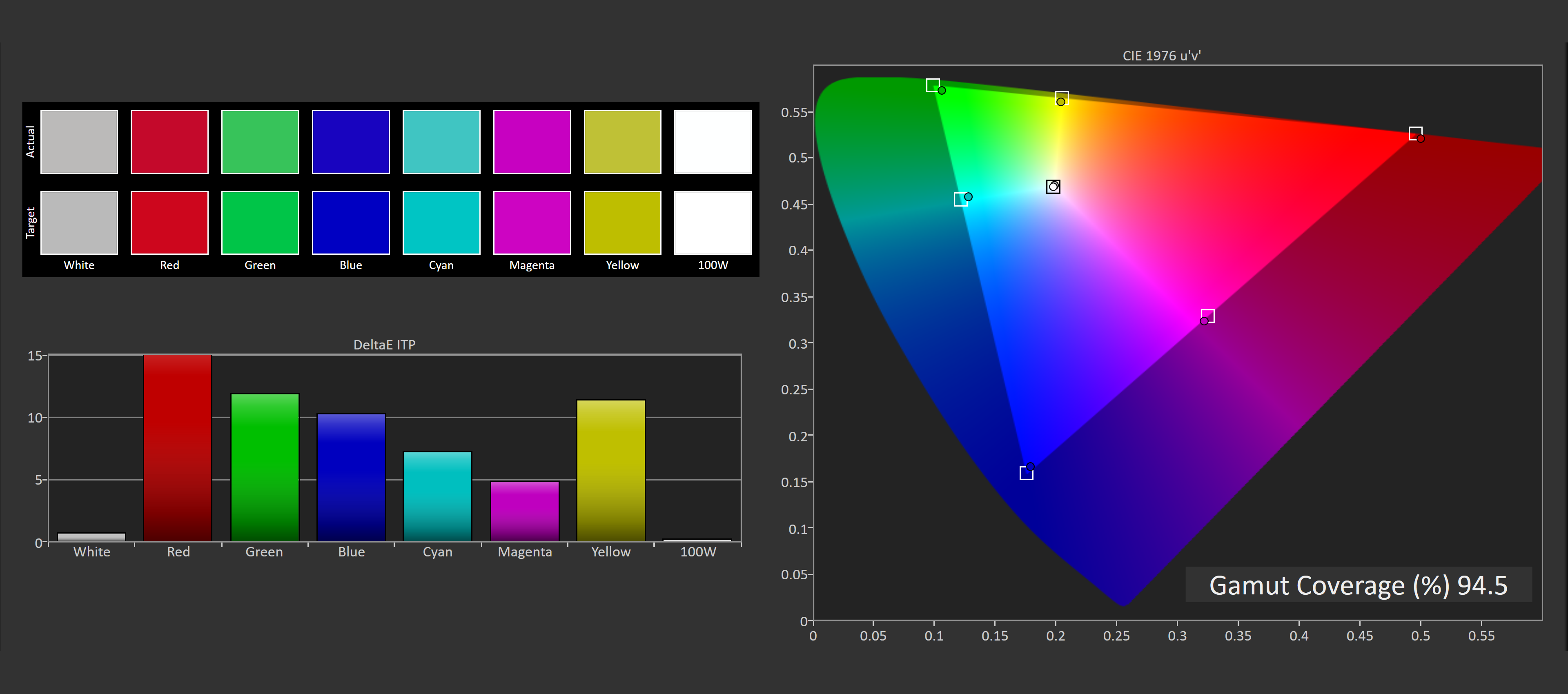
Task: Select the blue DeltaE ITP bar
Action: pos(351,477)
